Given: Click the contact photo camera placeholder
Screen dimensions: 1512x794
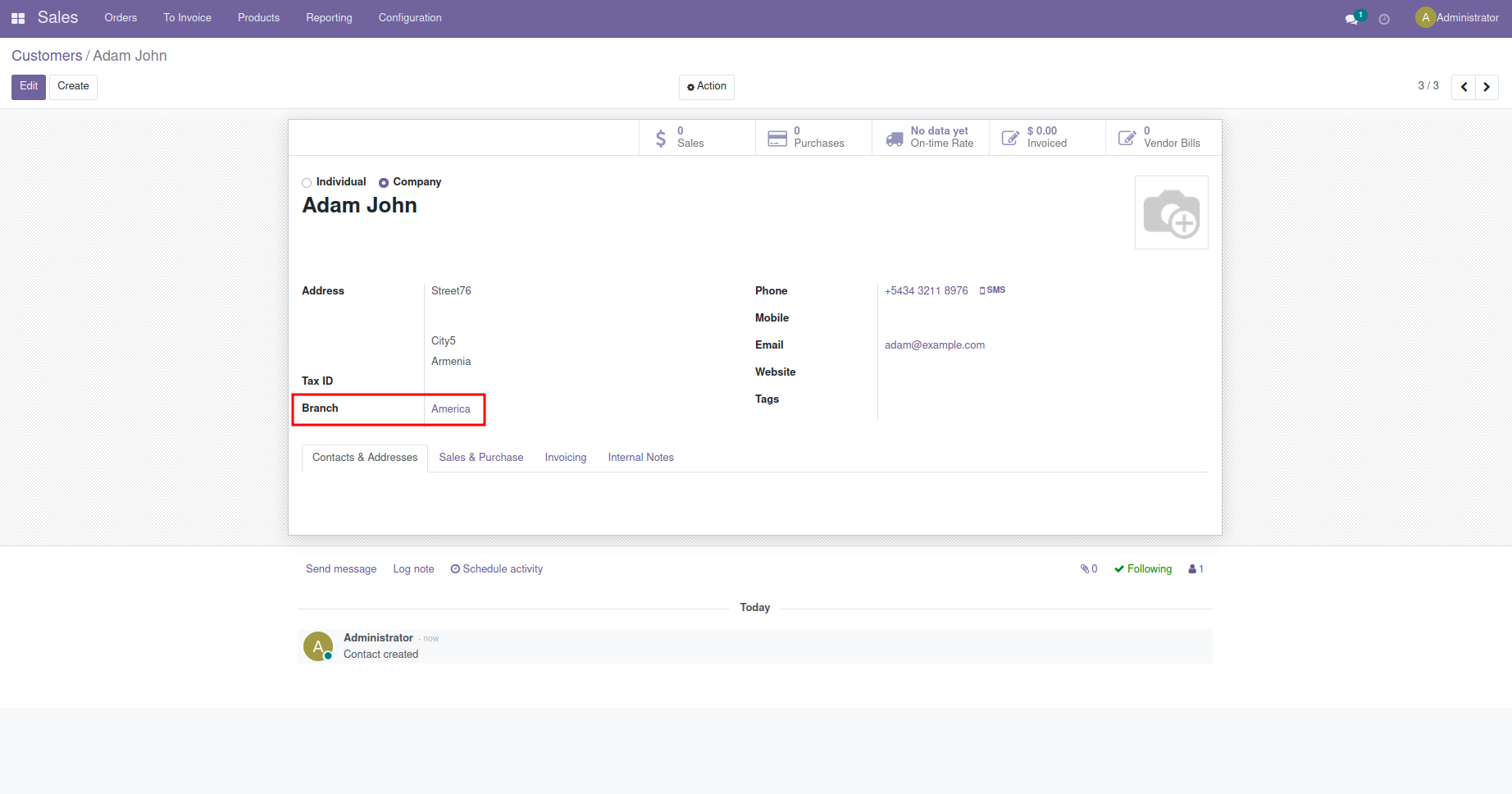Looking at the screenshot, I should point(1171,212).
